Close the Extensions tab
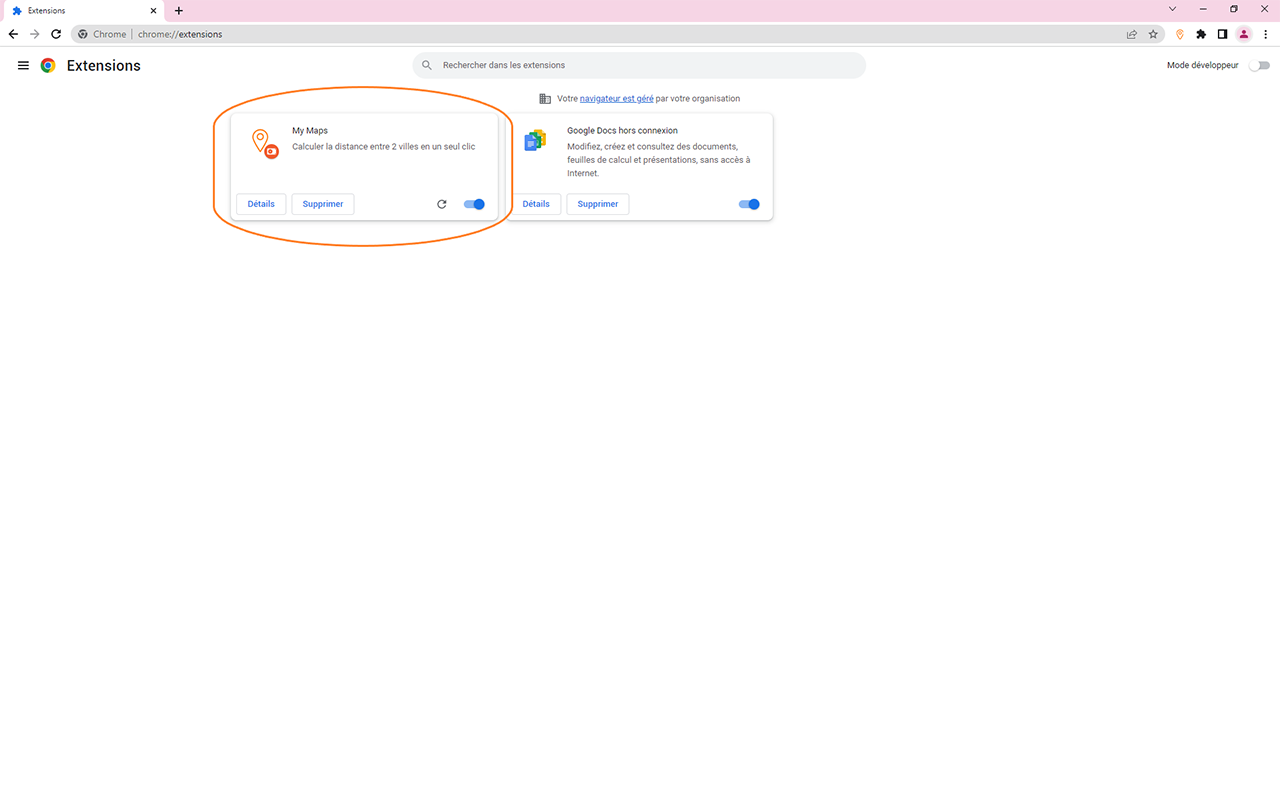 (153, 11)
